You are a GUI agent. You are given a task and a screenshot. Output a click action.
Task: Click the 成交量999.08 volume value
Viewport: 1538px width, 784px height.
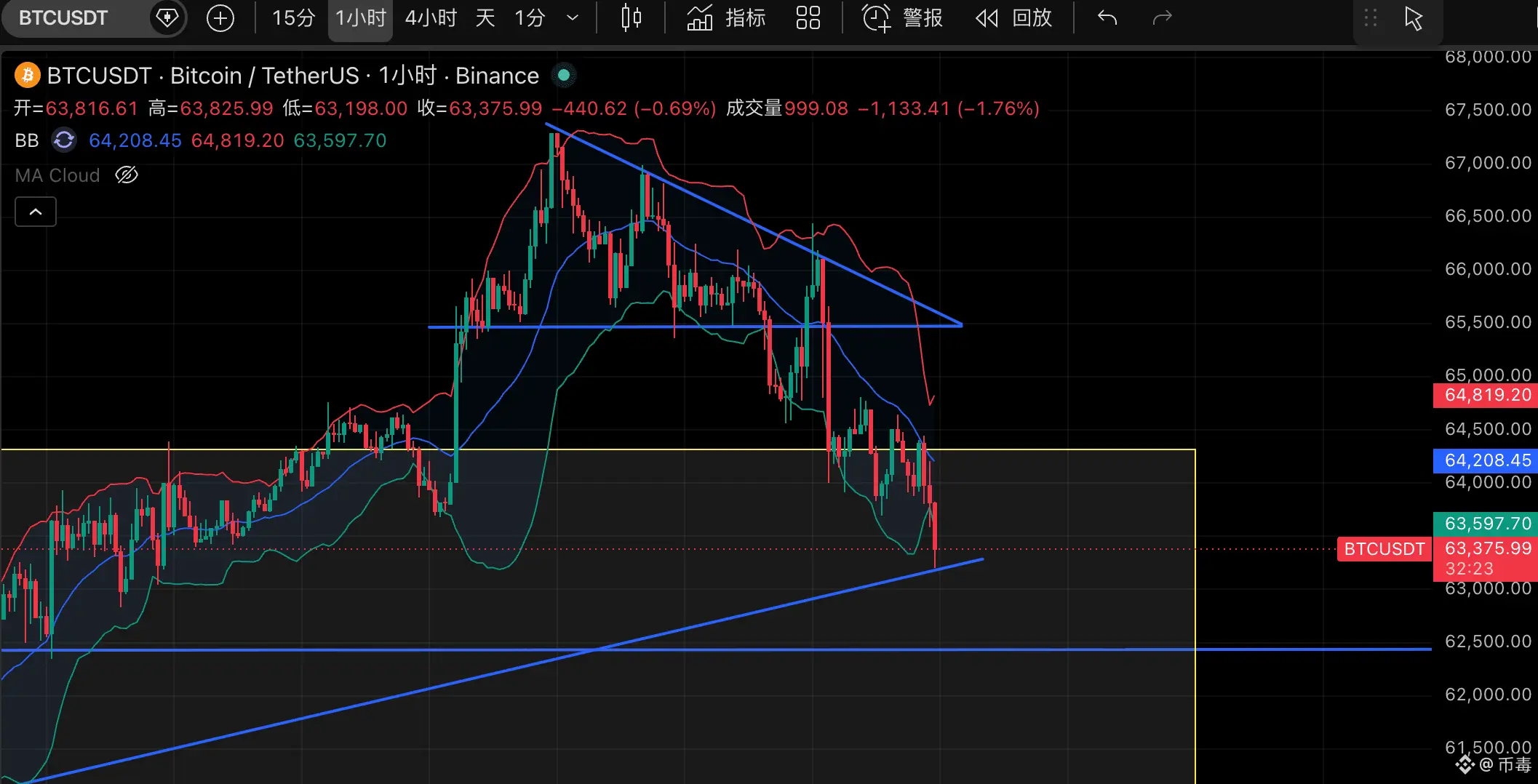coord(787,108)
